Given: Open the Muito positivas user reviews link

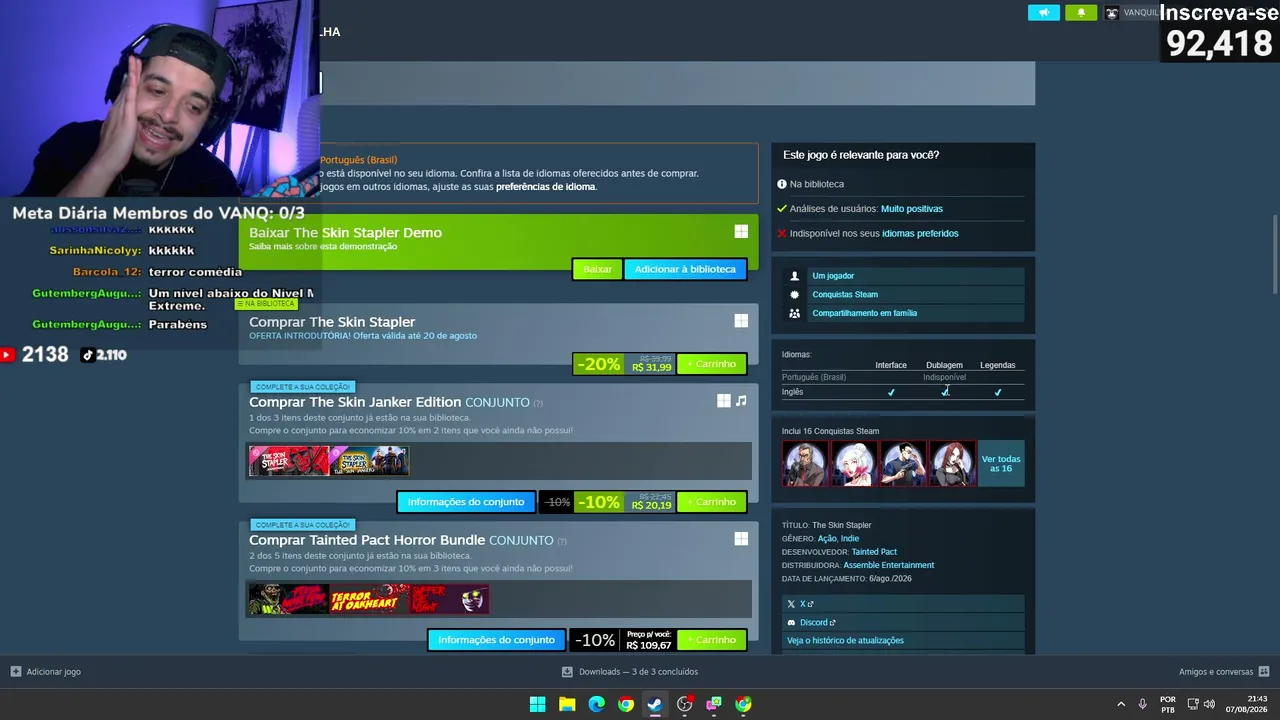Looking at the screenshot, I should coord(911,209).
